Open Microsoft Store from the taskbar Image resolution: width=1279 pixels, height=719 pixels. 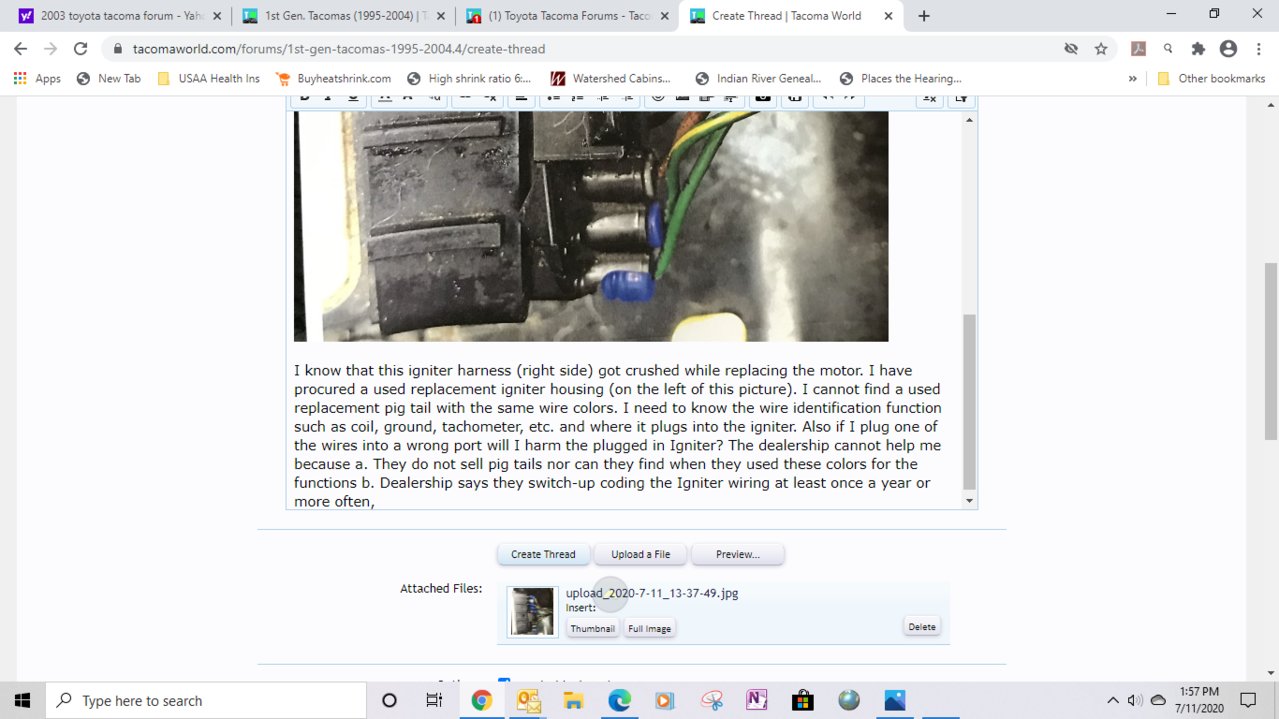(x=803, y=700)
